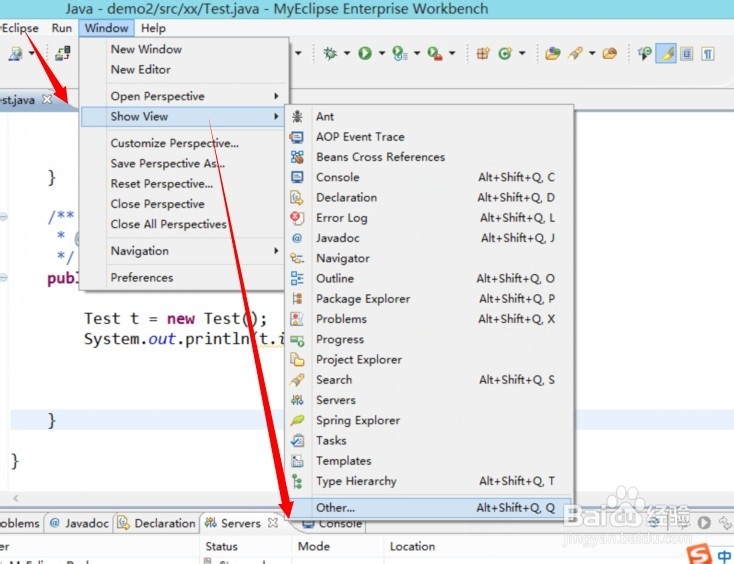The width and height of the screenshot is (734, 564).
Task: Click the New Java Class toolbar icon
Action: [505, 53]
